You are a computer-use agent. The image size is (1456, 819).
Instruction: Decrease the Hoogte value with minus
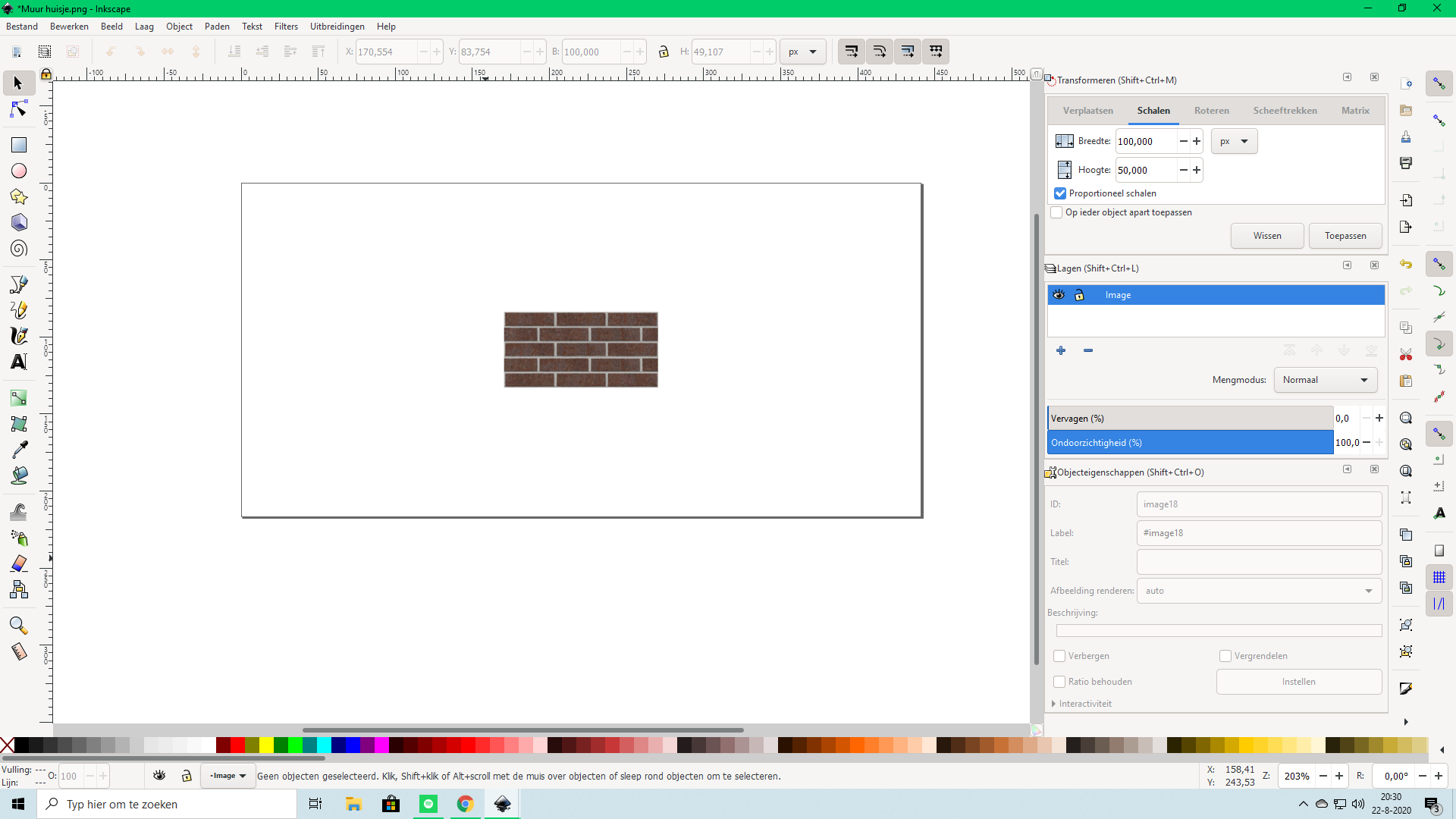click(1183, 170)
